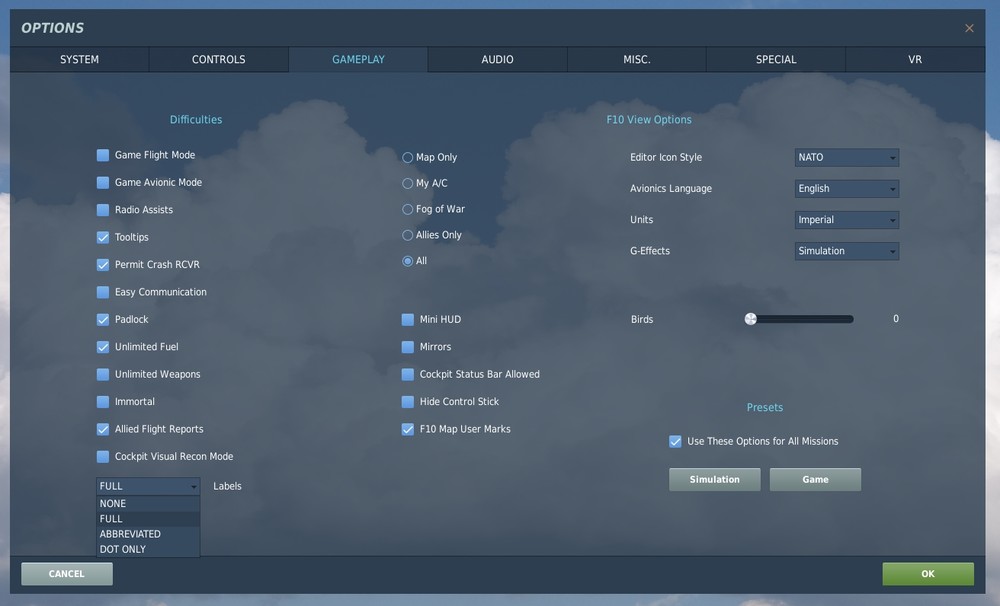1000x606 pixels.
Task: Disable Permit Crash RCVR
Action: tap(103, 265)
